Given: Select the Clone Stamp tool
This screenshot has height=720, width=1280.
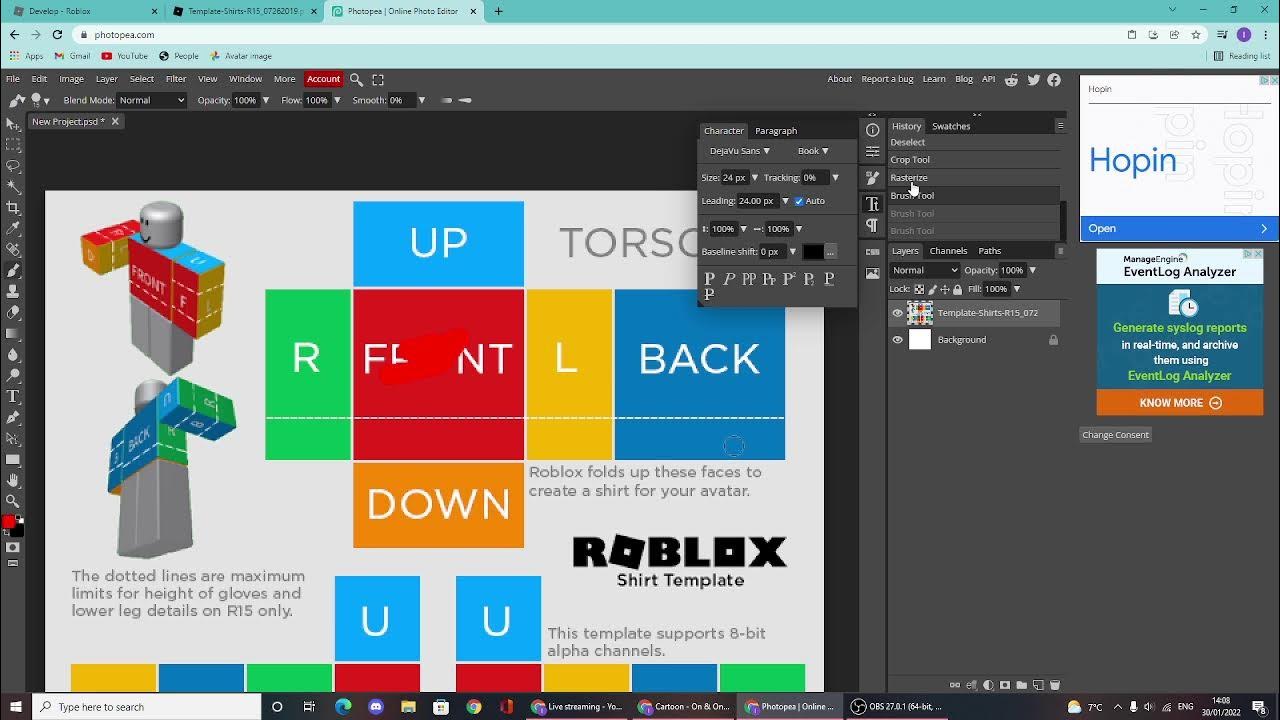Looking at the screenshot, I should pyautogui.click(x=13, y=292).
